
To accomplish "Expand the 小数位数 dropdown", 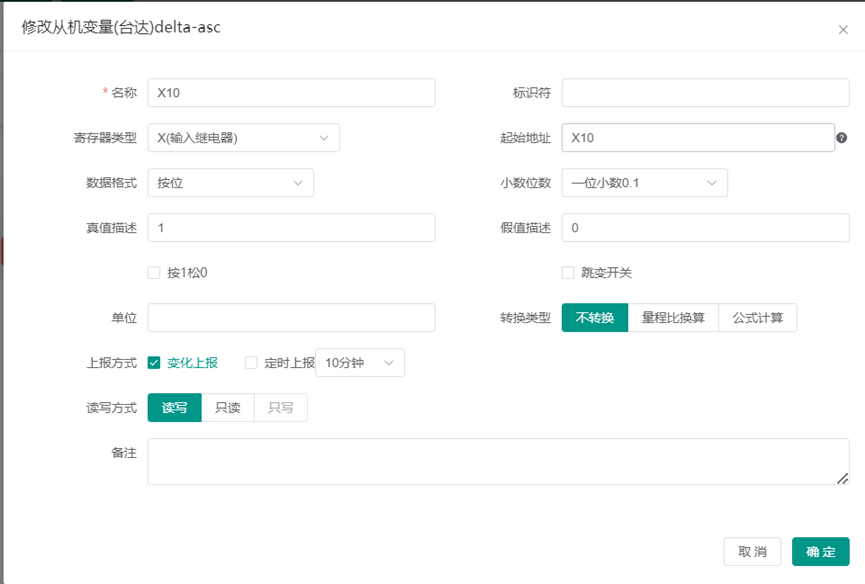I will tap(644, 183).
